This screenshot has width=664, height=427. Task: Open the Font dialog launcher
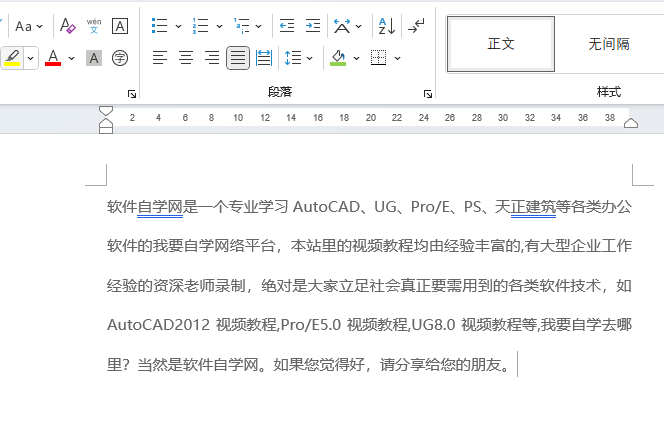tap(132, 94)
